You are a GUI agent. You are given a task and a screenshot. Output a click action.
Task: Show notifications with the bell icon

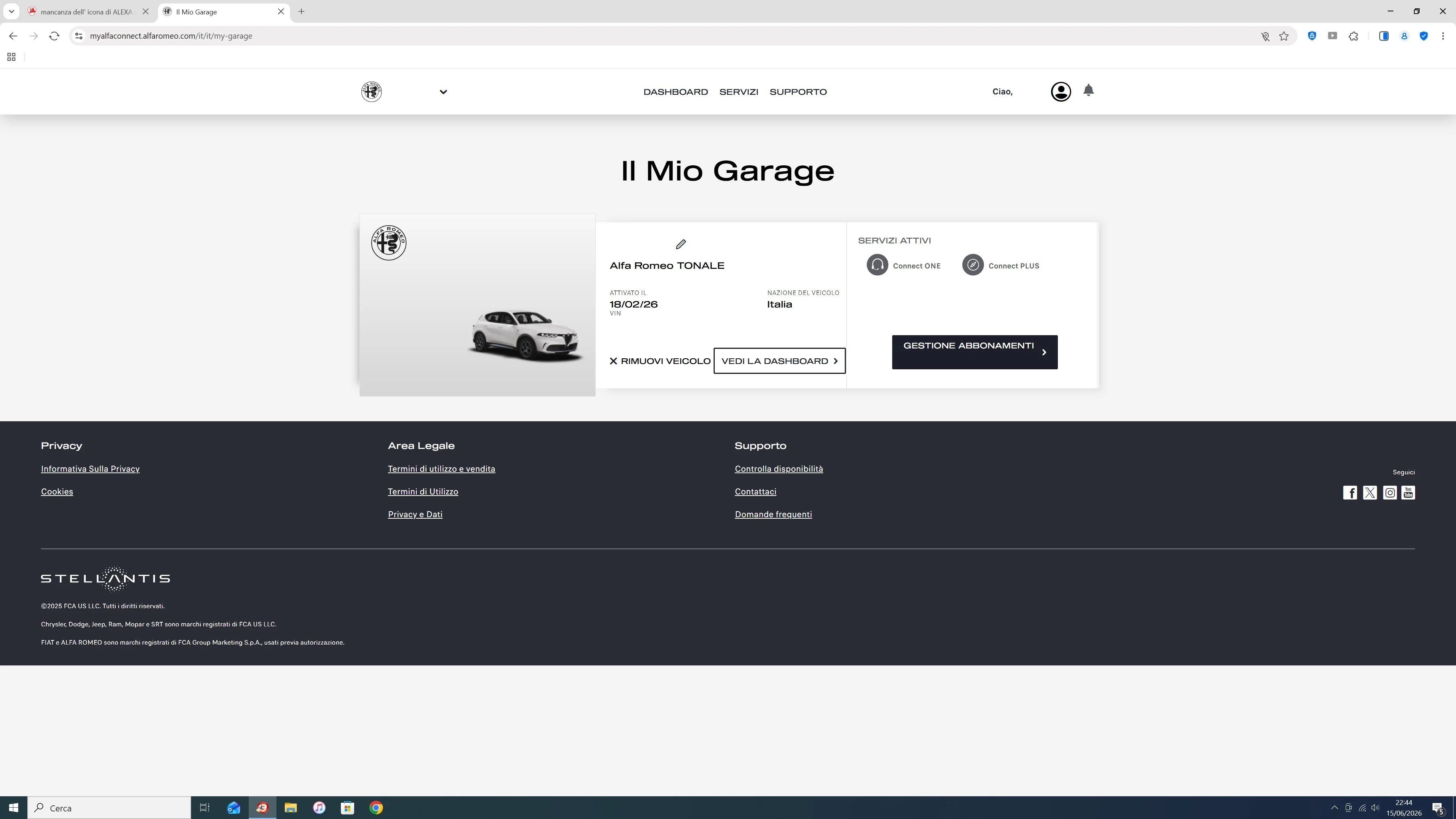click(x=1088, y=91)
